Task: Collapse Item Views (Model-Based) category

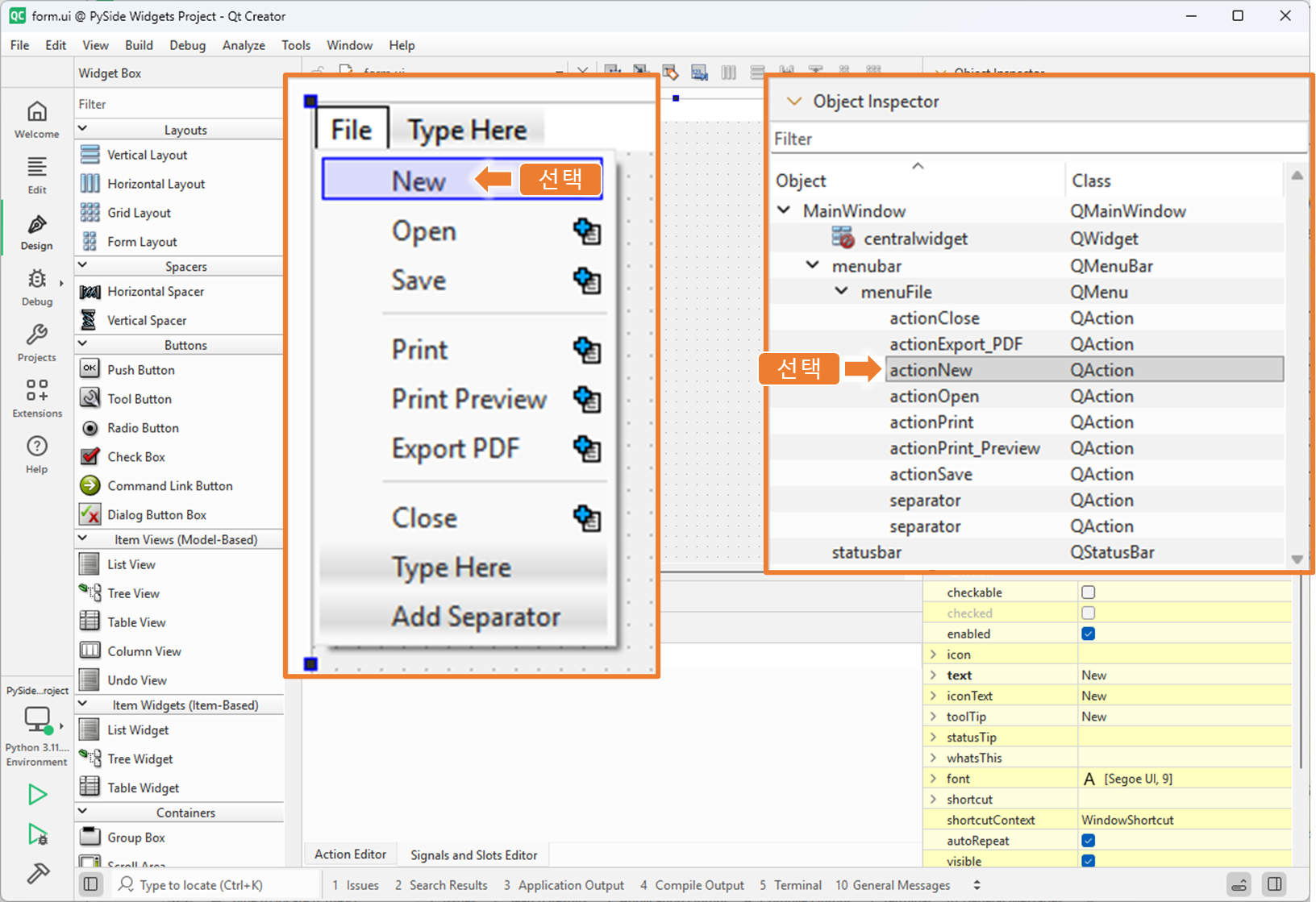Action: 82,538
